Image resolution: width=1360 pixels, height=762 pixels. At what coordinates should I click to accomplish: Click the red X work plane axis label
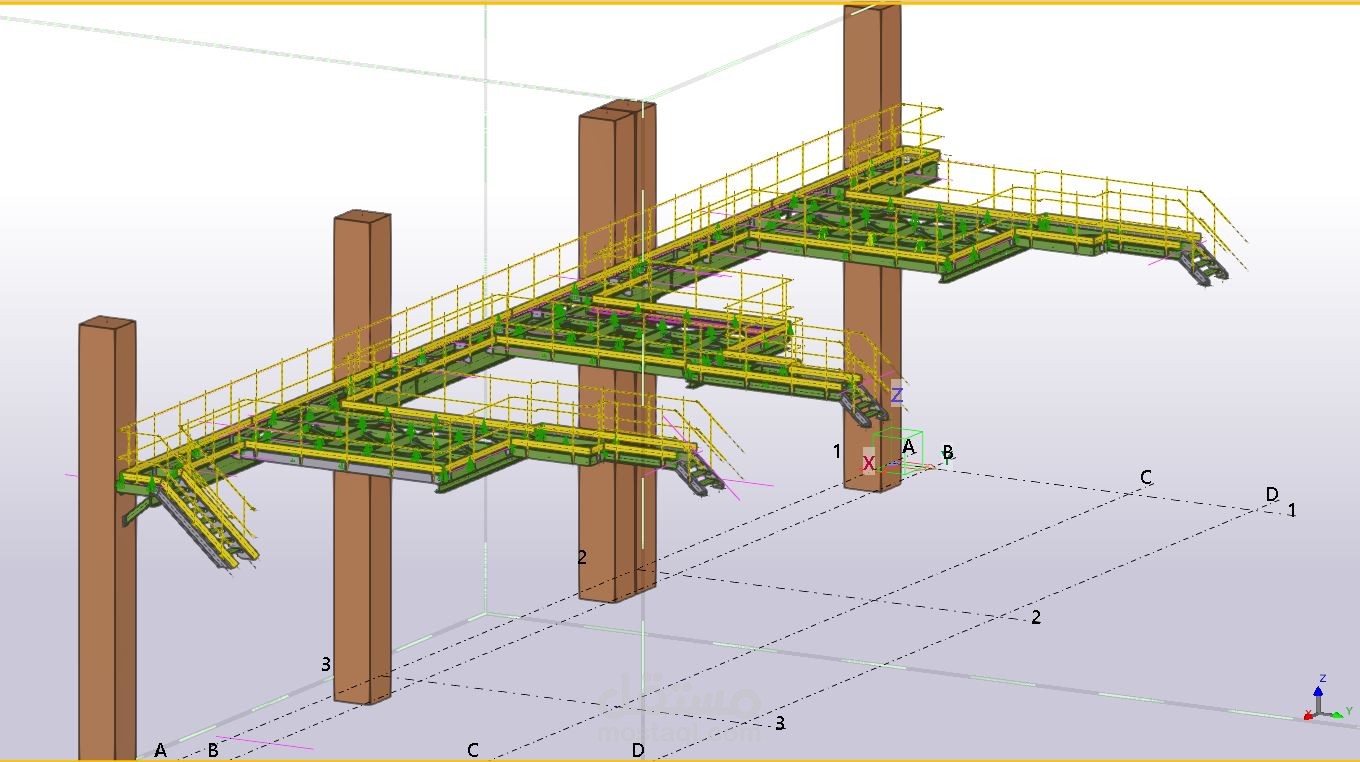point(868,464)
